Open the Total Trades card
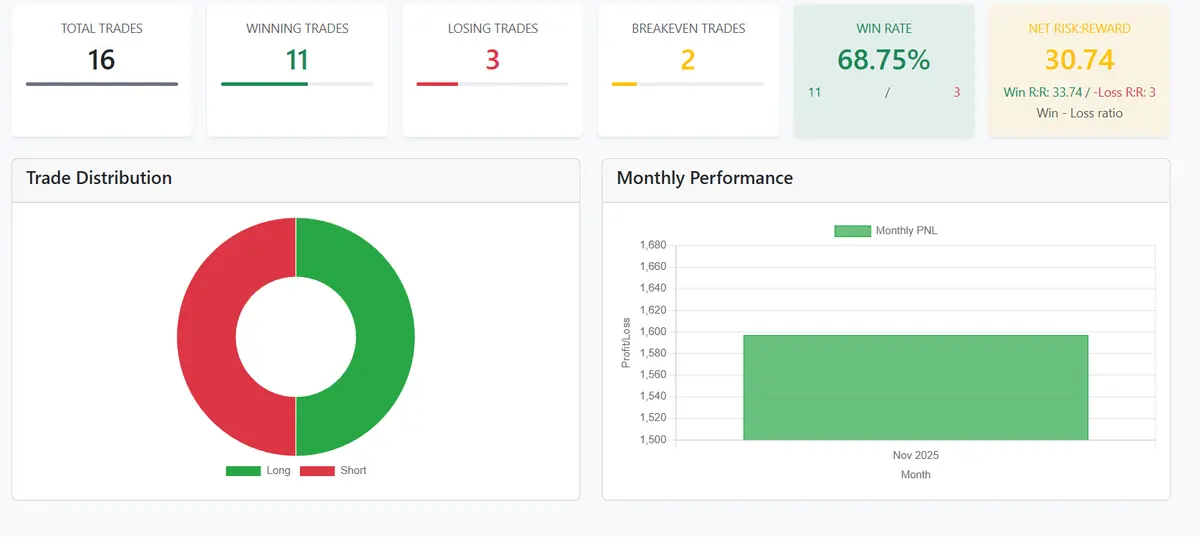 point(102,70)
